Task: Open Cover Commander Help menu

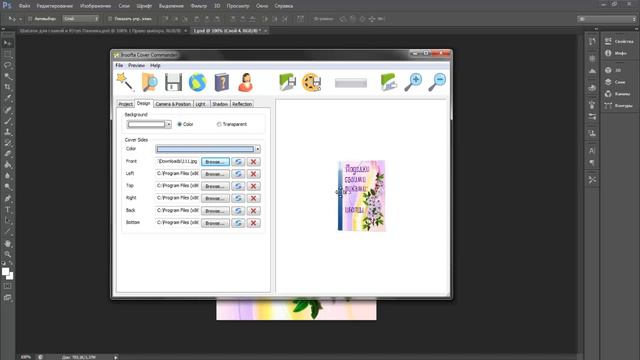Action: 155,65
